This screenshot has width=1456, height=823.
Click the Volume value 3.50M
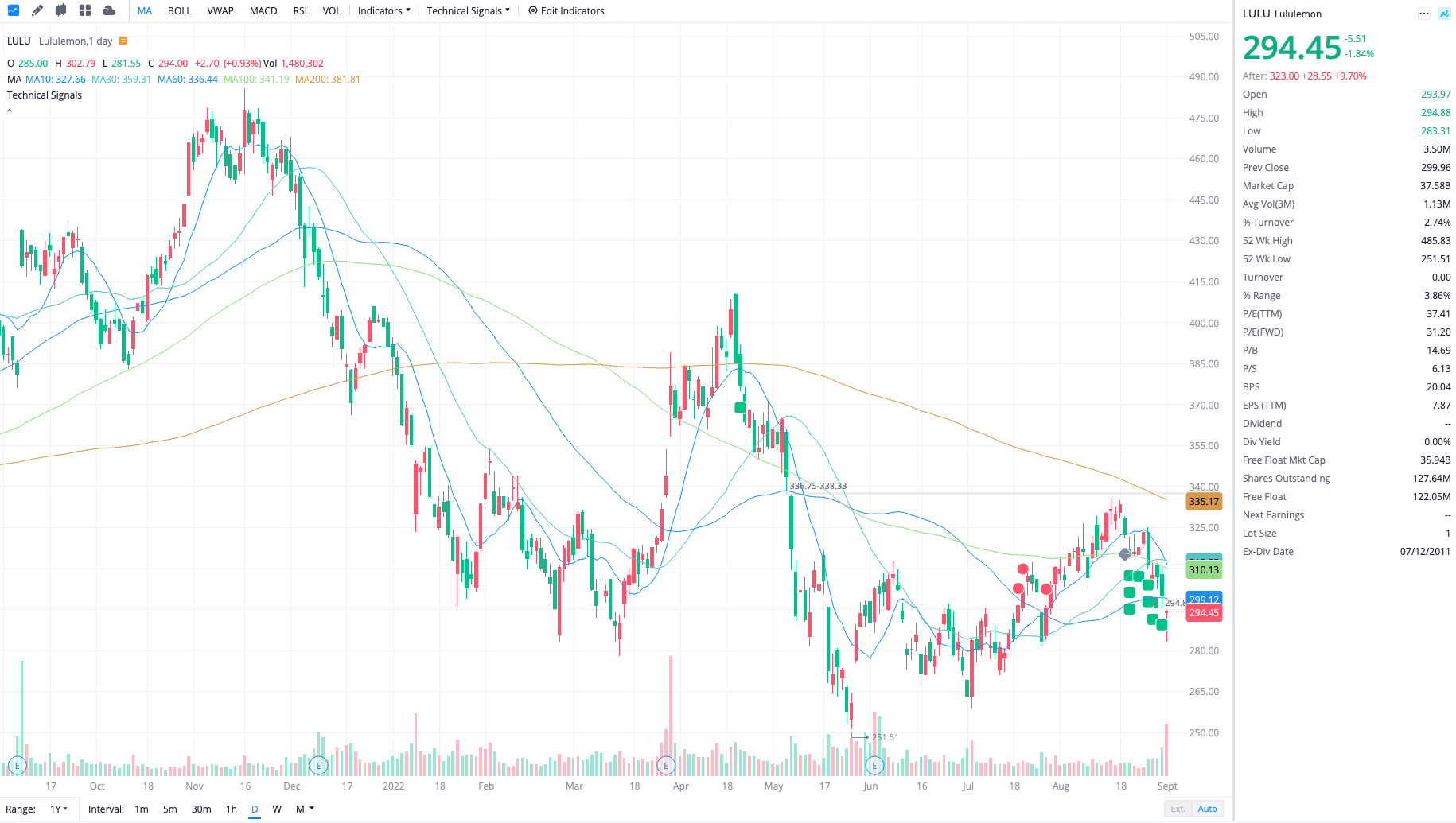tap(1437, 149)
